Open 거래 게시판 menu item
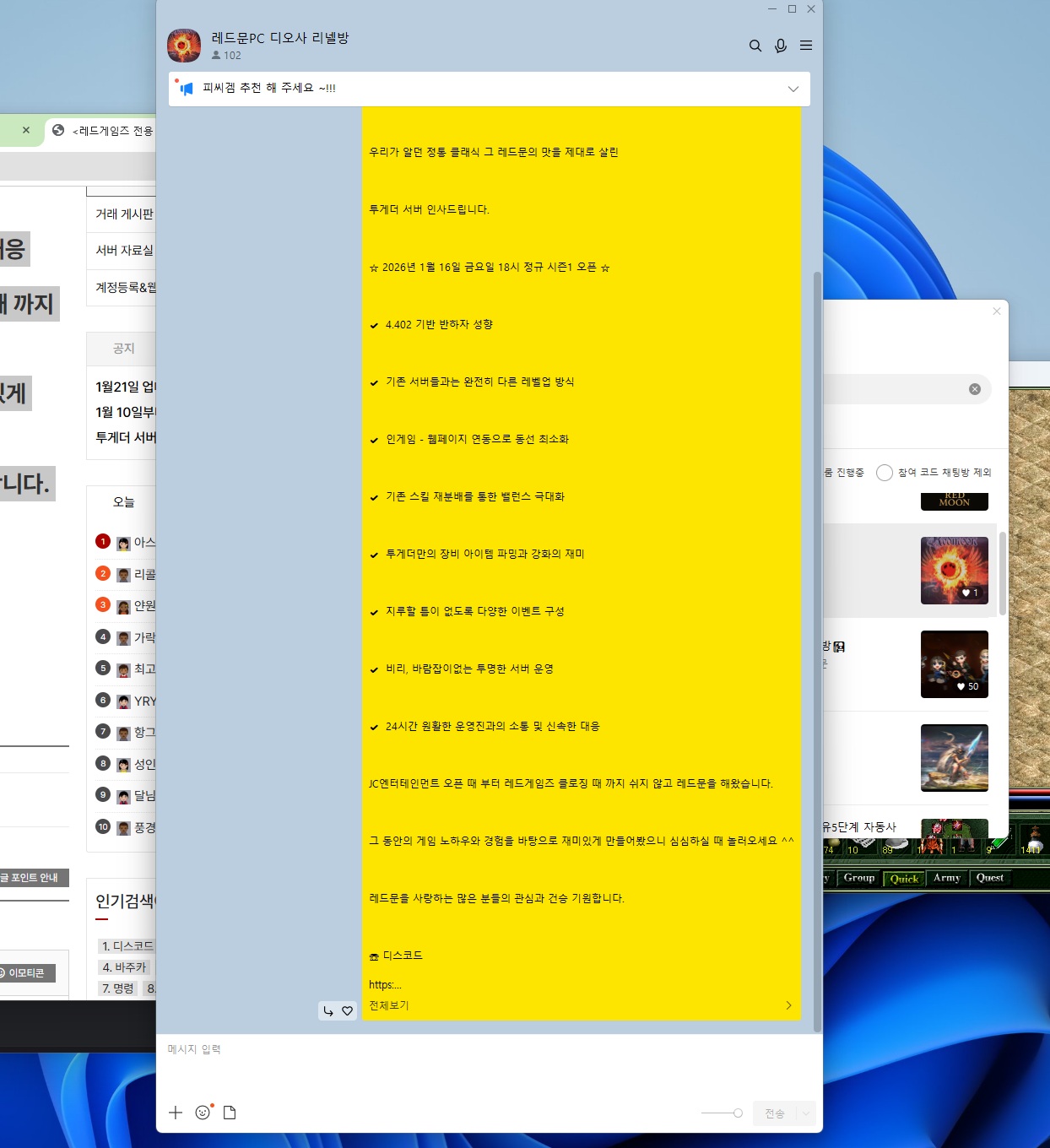The height and width of the screenshot is (1148, 1050). click(124, 214)
